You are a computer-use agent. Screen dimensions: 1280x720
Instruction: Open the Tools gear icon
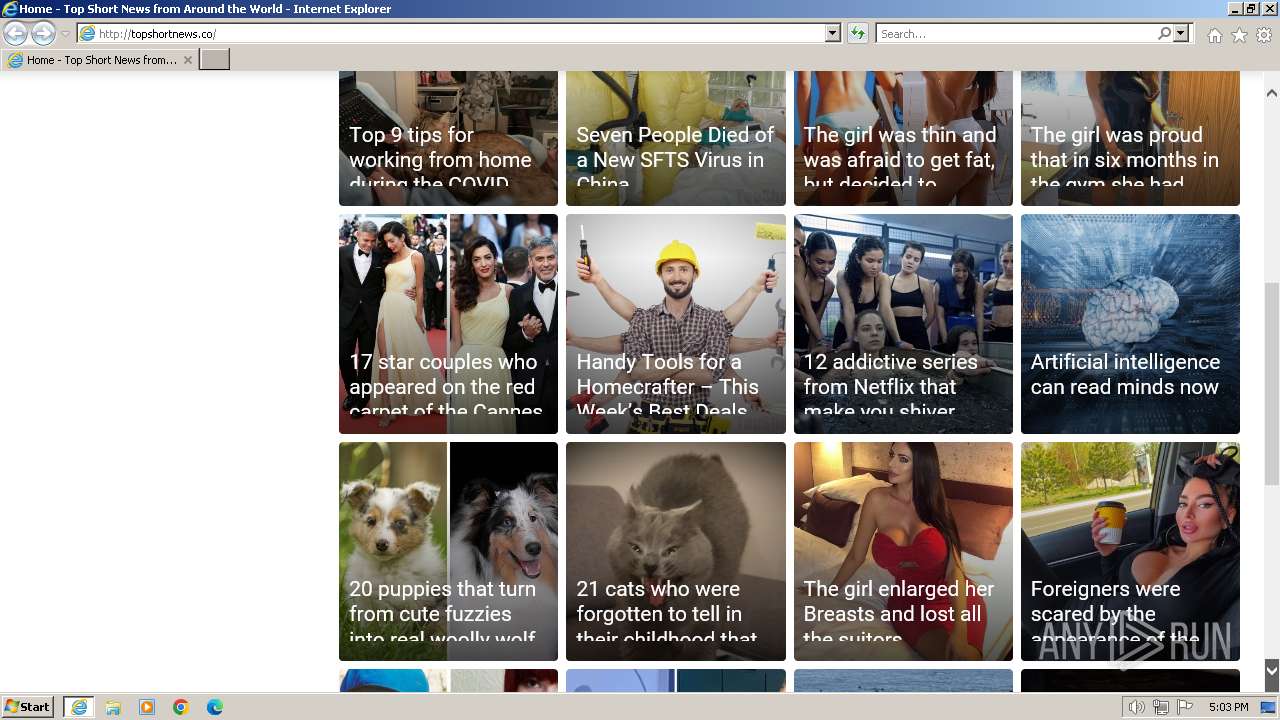1264,35
